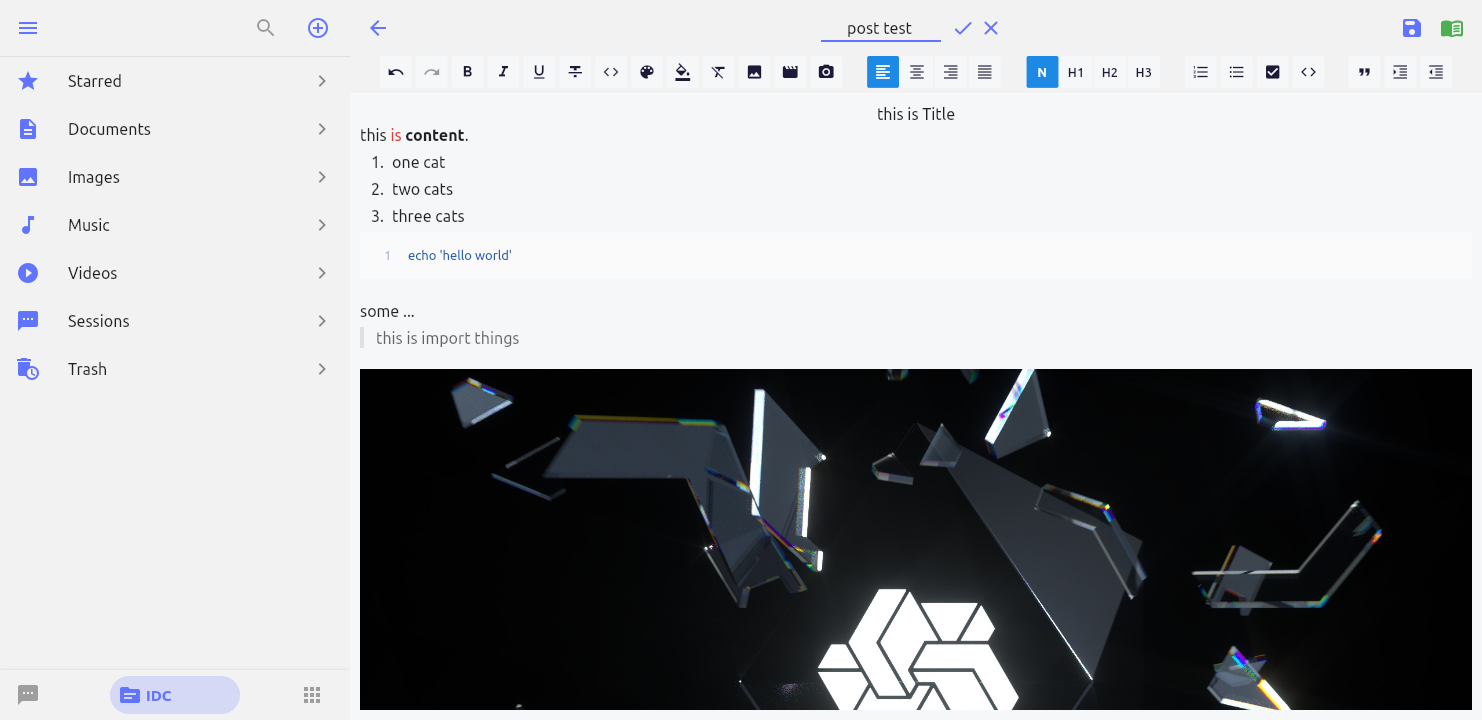Open the IDC workspace button
The width and height of the screenshot is (1482, 720).
point(174,694)
